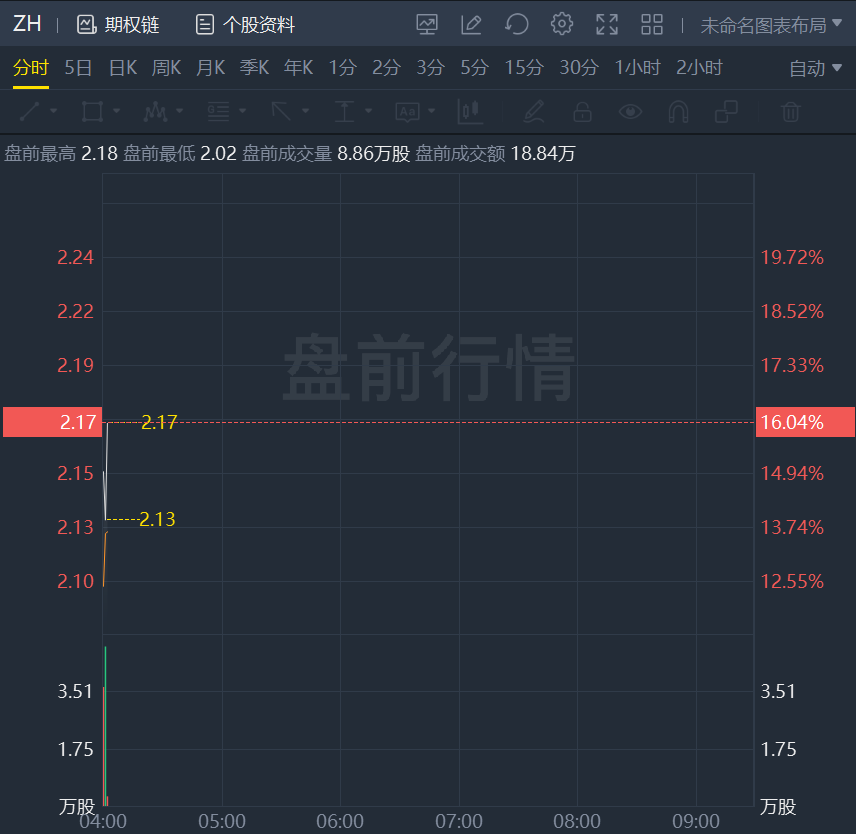Toggle drawing visibility eye icon
The height and width of the screenshot is (834, 856).
coord(630,112)
